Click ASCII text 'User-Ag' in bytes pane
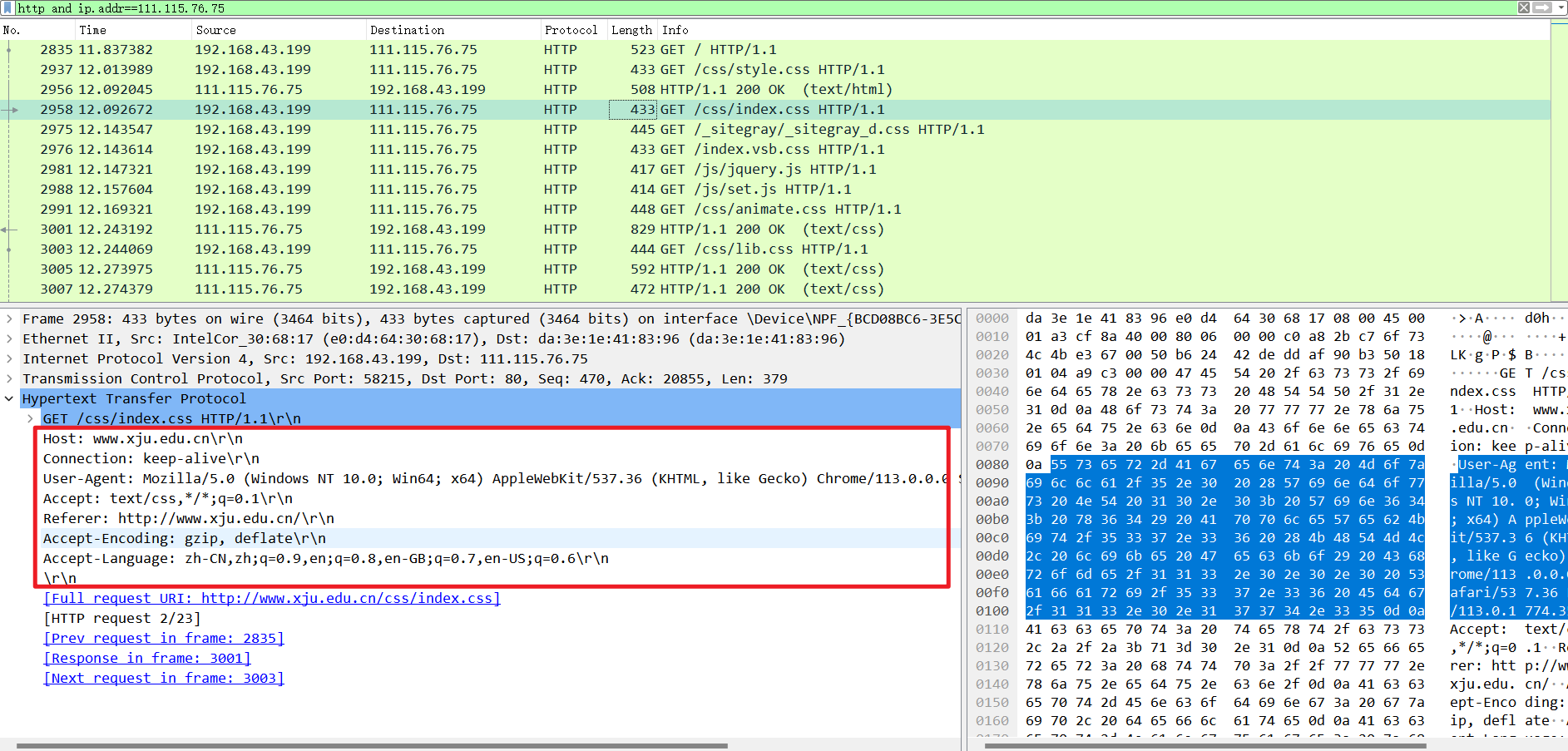Viewport: 1568px width, 751px height. click(x=1487, y=465)
